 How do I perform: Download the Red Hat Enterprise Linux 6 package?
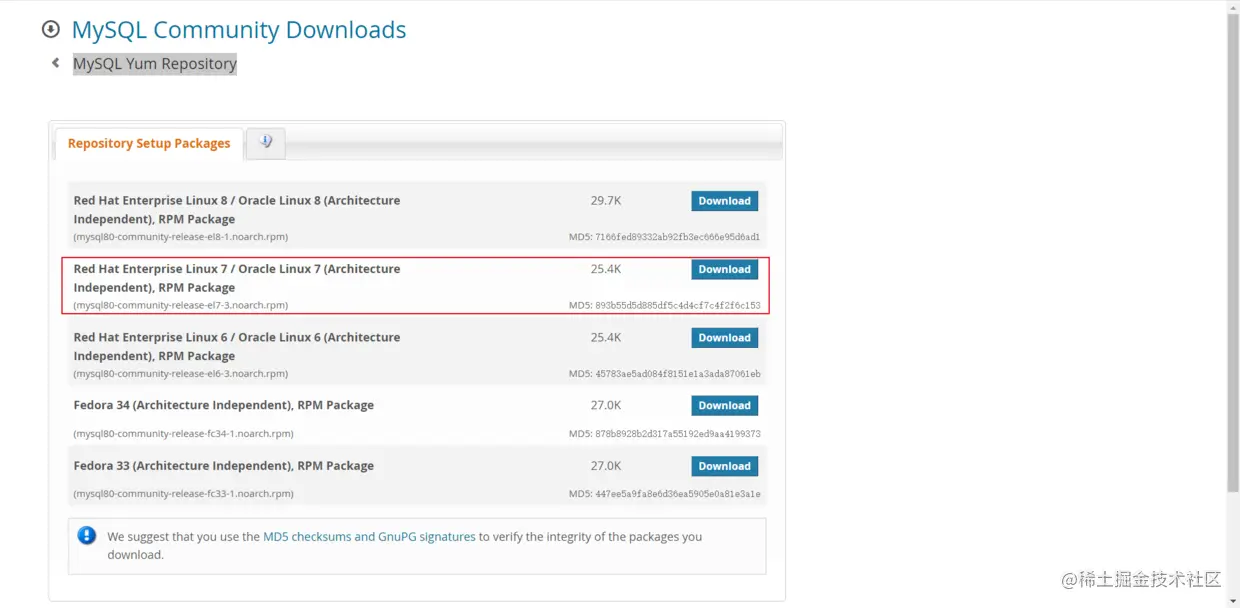tap(724, 338)
